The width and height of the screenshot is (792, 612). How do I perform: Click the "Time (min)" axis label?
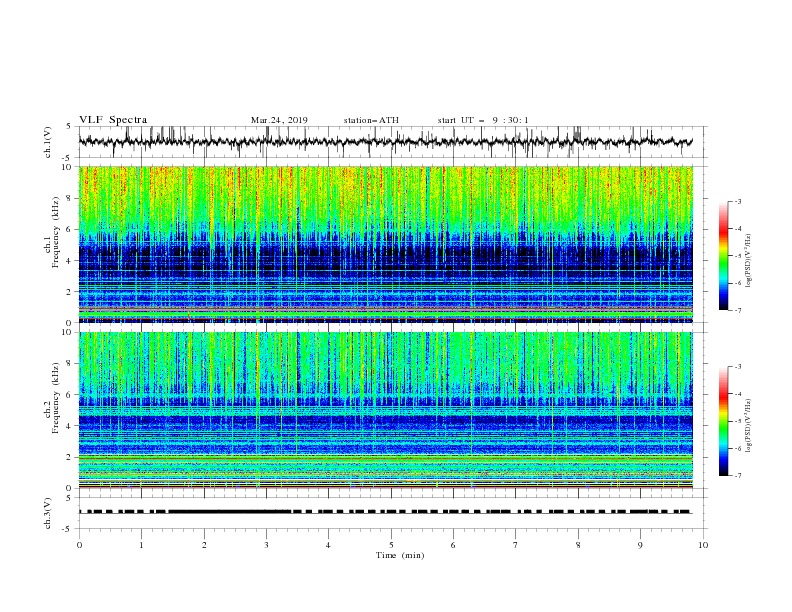click(400, 555)
